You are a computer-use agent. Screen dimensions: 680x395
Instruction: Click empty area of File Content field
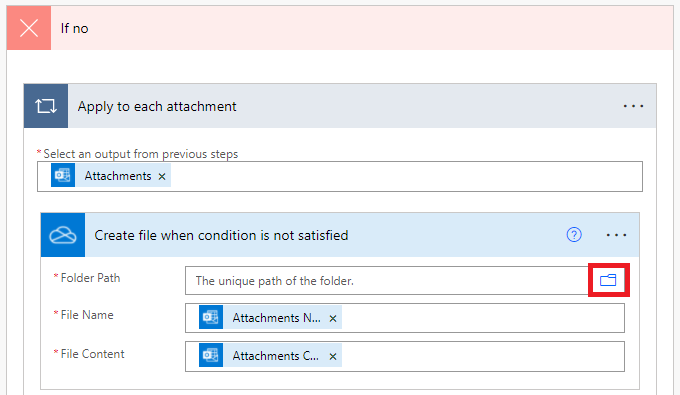(482, 356)
